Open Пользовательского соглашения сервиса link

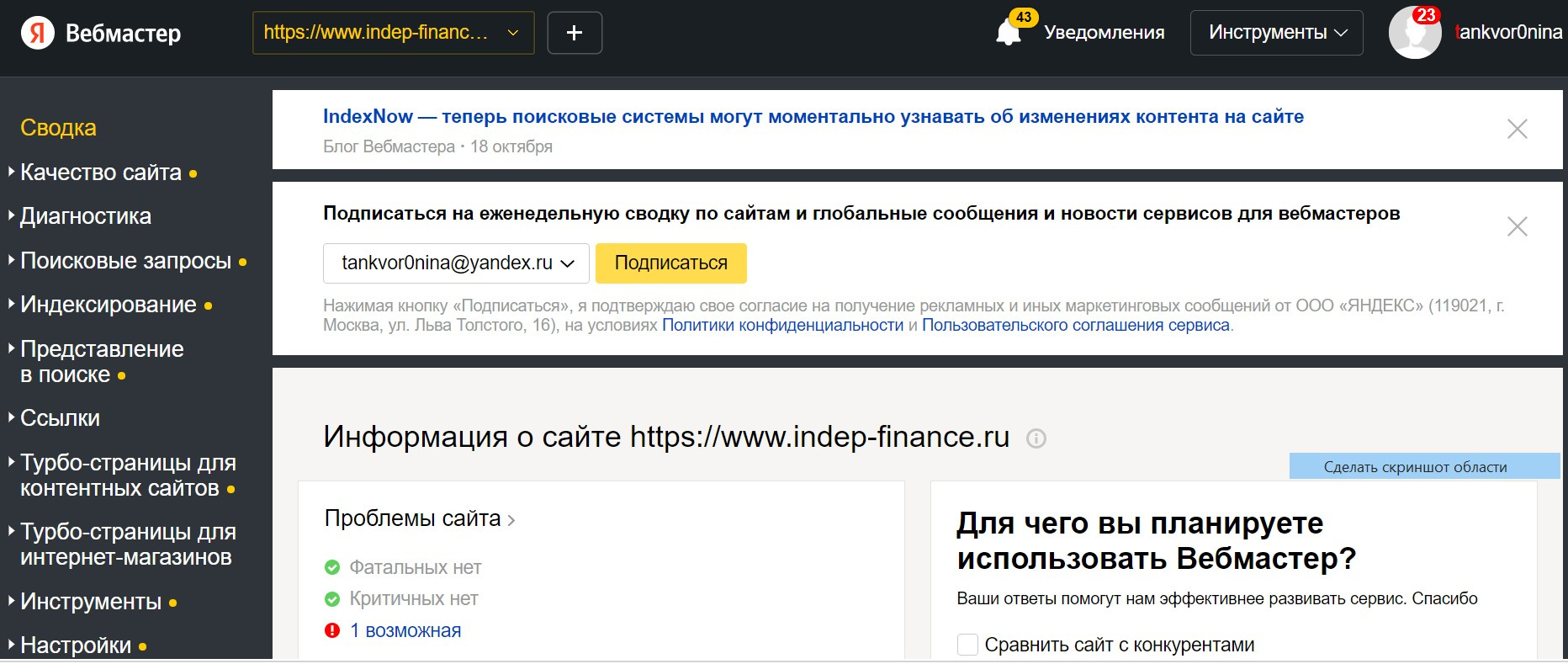pos(1076,326)
